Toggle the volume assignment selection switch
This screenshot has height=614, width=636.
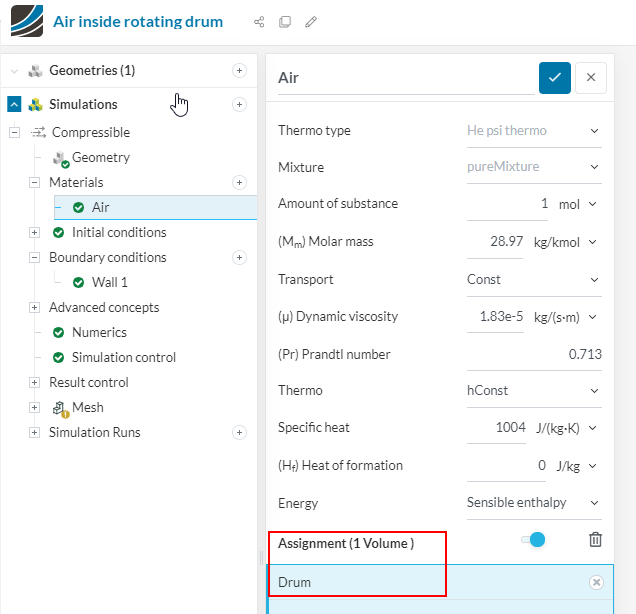pos(533,540)
